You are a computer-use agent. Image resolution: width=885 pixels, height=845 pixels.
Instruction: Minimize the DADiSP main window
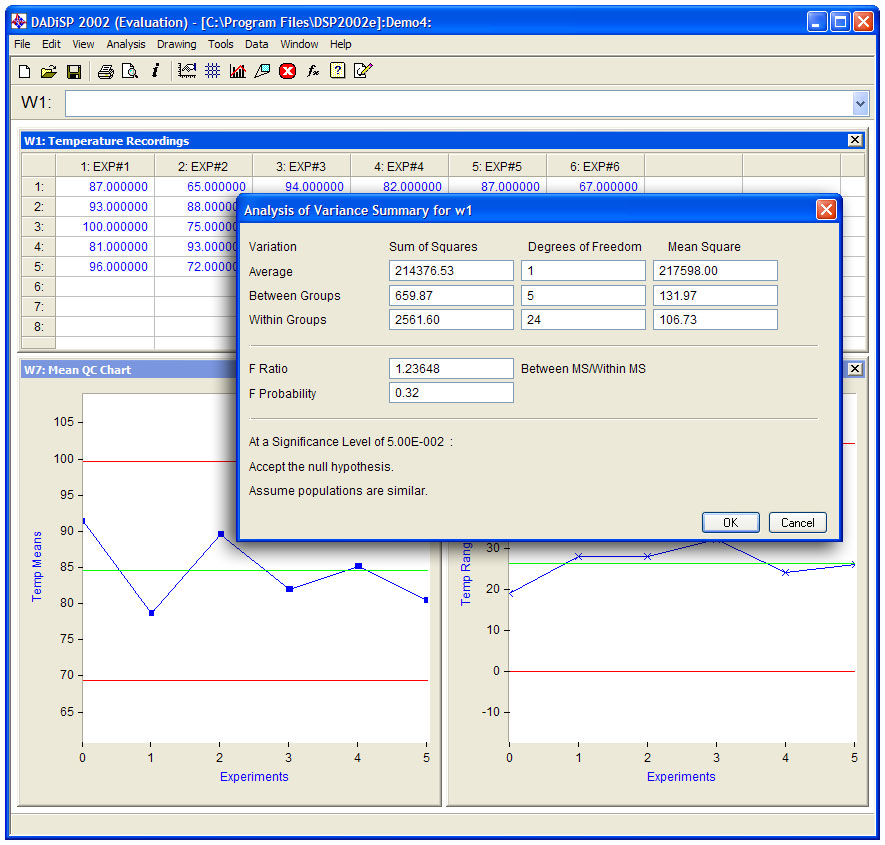[x=817, y=22]
